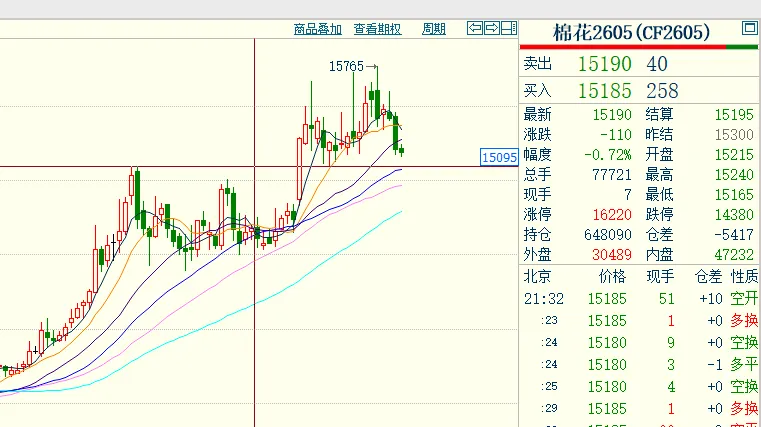Select the :29 trade row 多换
Viewport: 761px width, 427px height.
(x=640, y=409)
